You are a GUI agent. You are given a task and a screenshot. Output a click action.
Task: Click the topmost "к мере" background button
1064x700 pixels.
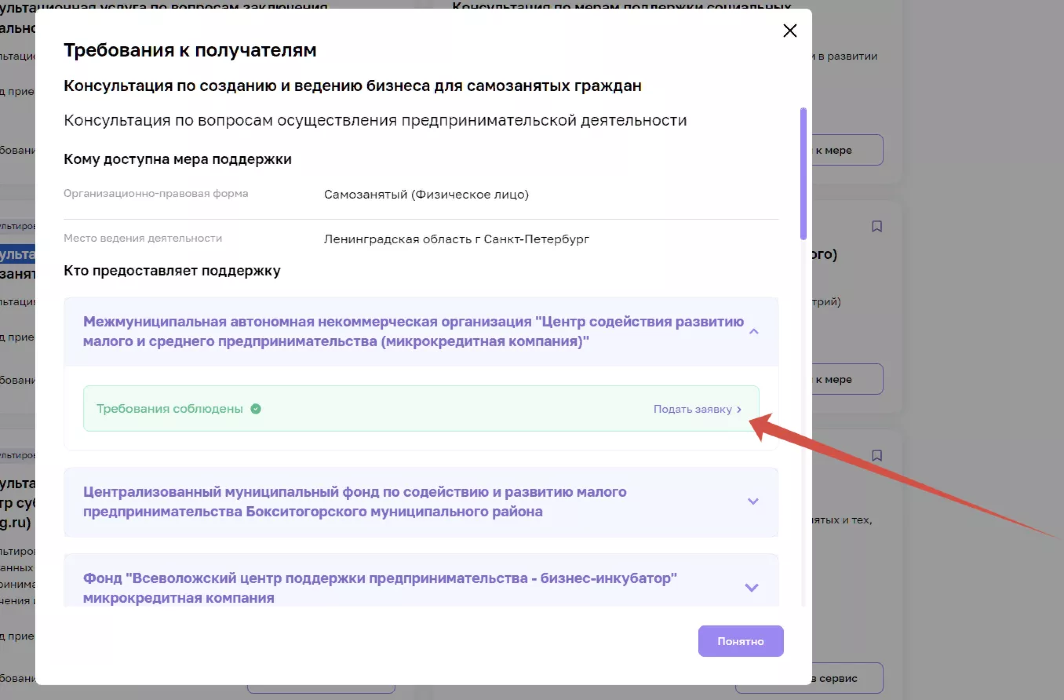click(846, 150)
